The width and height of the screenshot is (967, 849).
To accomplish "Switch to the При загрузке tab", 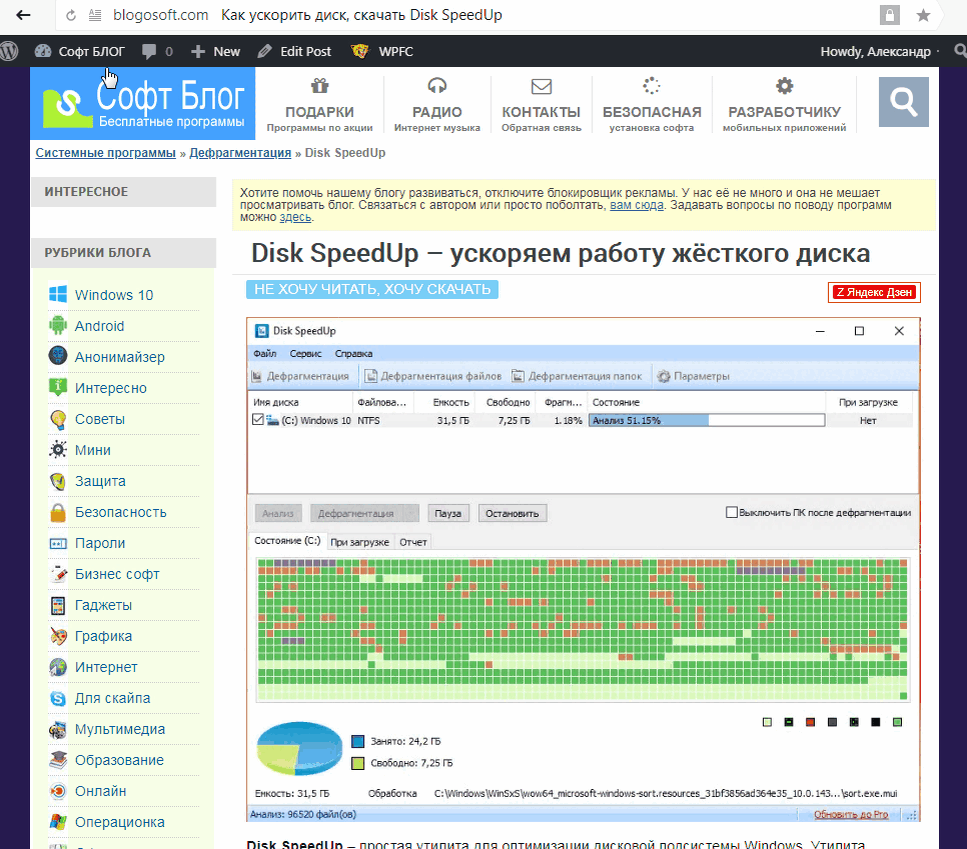I will tap(360, 542).
